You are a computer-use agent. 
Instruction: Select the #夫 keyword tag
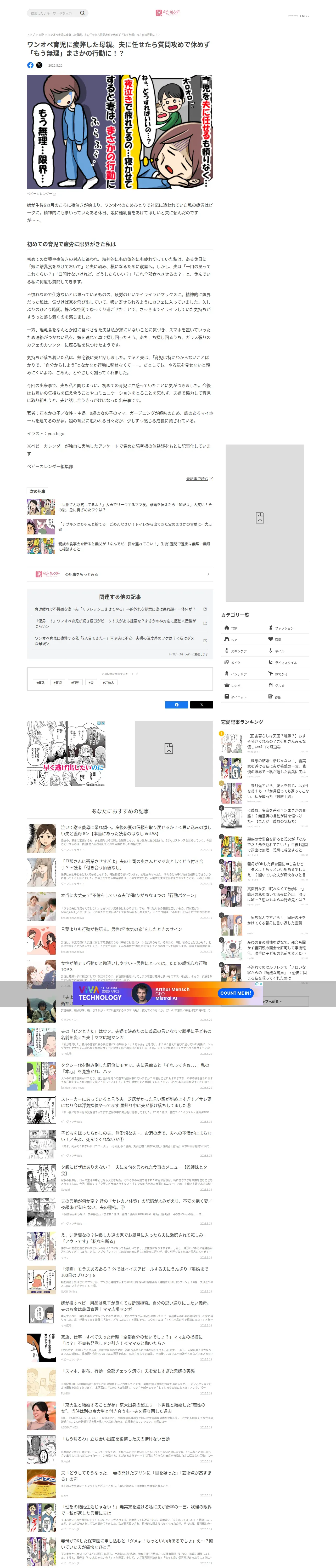tap(91, 682)
